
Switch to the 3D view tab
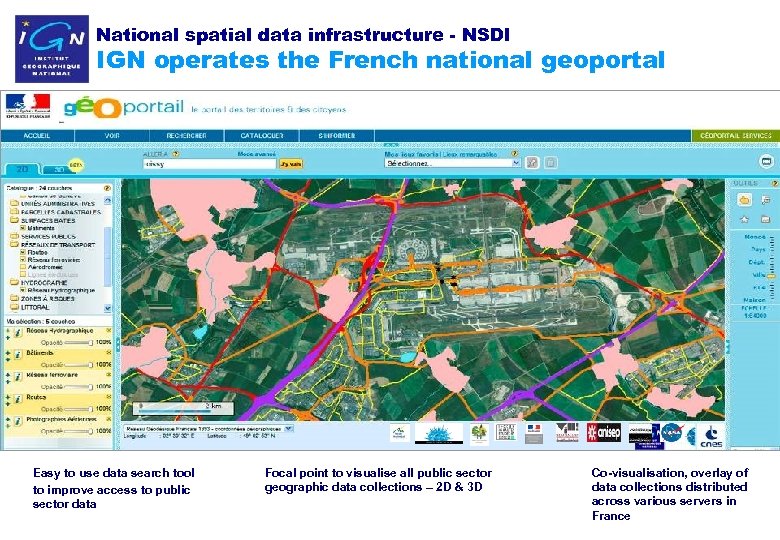click(59, 170)
